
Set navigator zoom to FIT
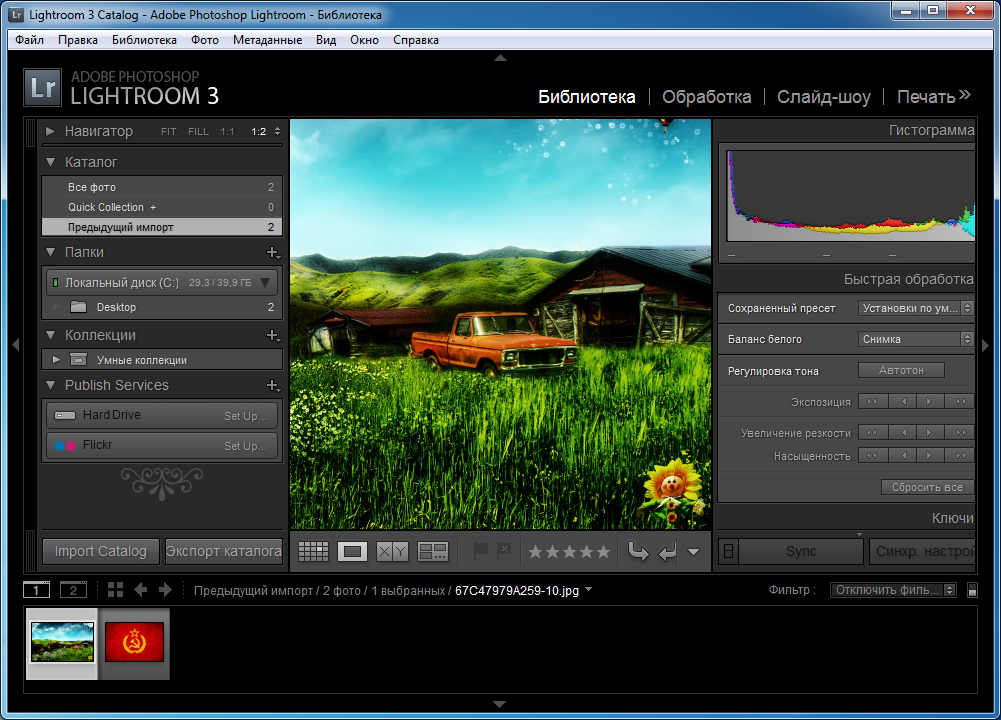pyautogui.click(x=169, y=131)
